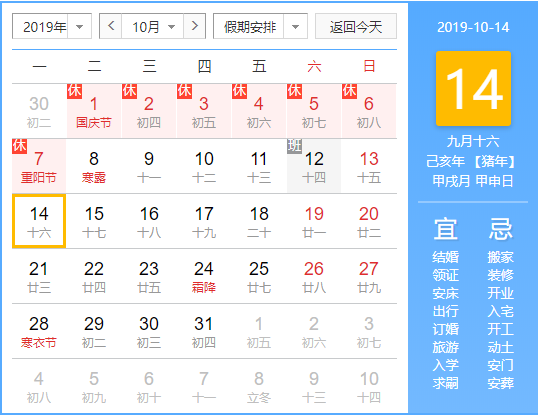This screenshot has width=539, height=417.
Task: Select November 8 立冬 date
Action: click(x=259, y=386)
